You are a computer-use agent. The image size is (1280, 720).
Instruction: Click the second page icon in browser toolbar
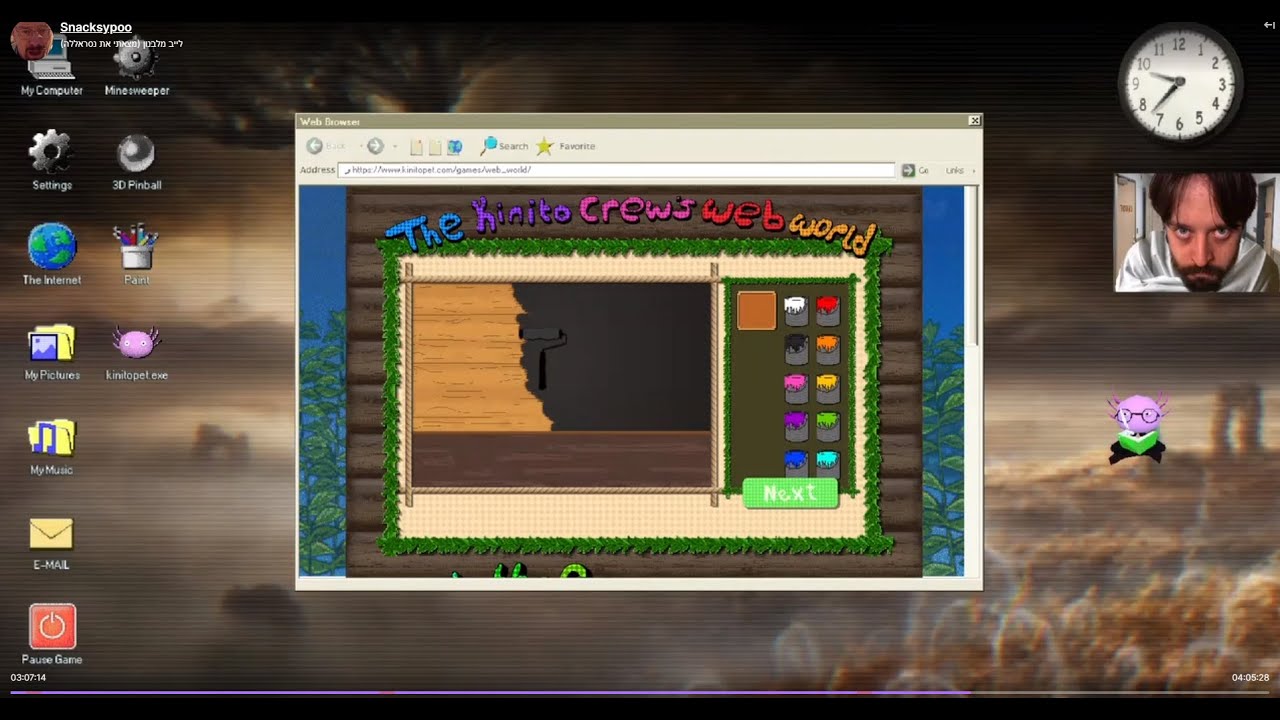435,147
